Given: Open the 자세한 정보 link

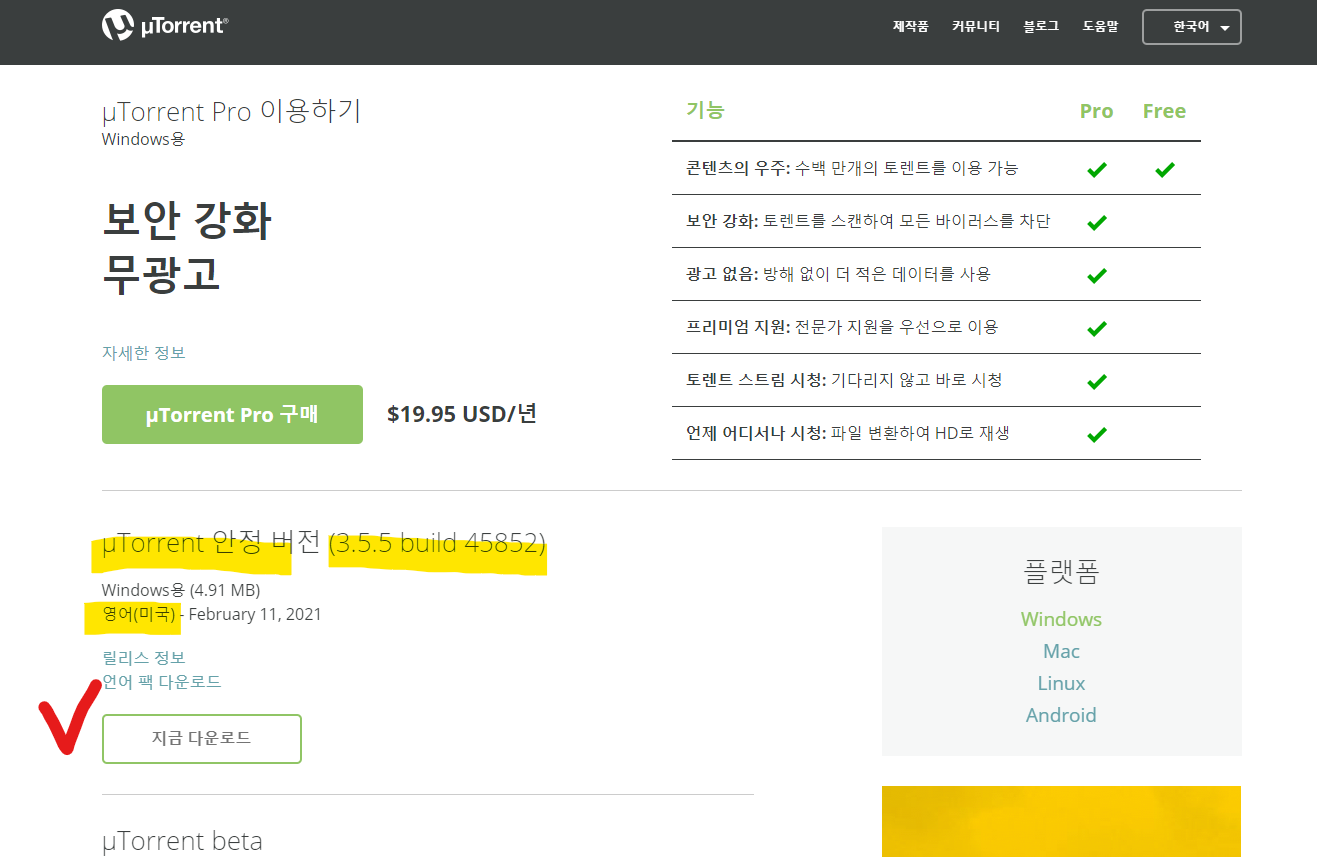Looking at the screenshot, I should pos(144,352).
